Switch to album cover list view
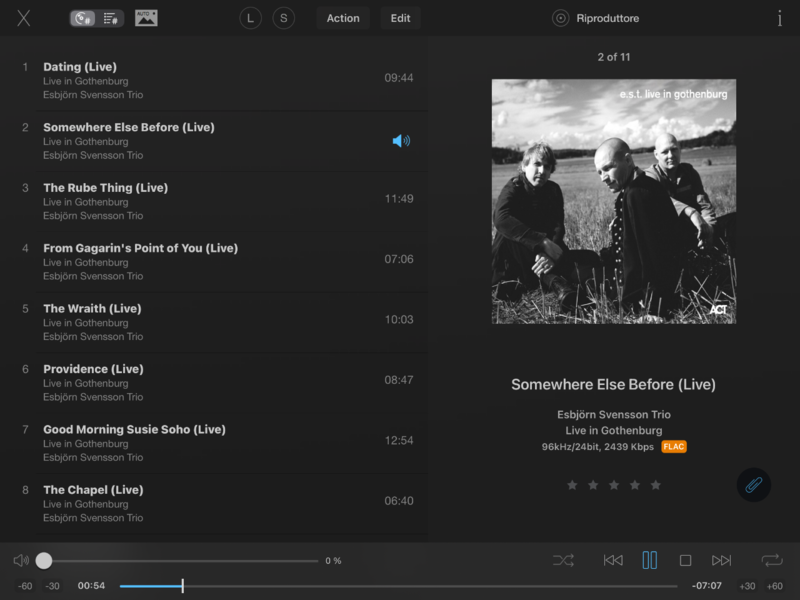This screenshot has height=600, width=800. tap(84, 18)
